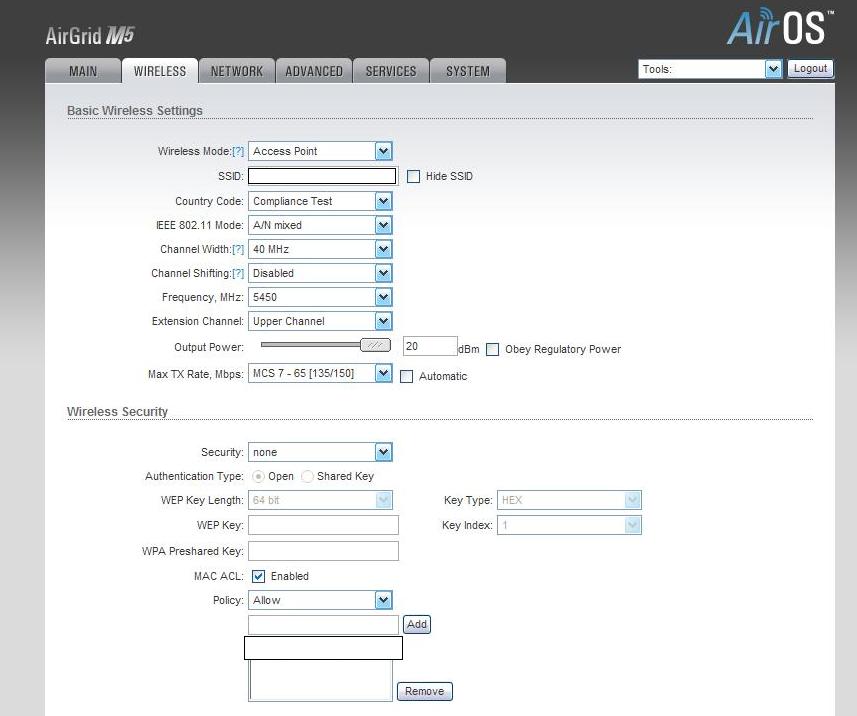
Task: Expand the Wireless Mode dropdown
Action: (x=320, y=151)
